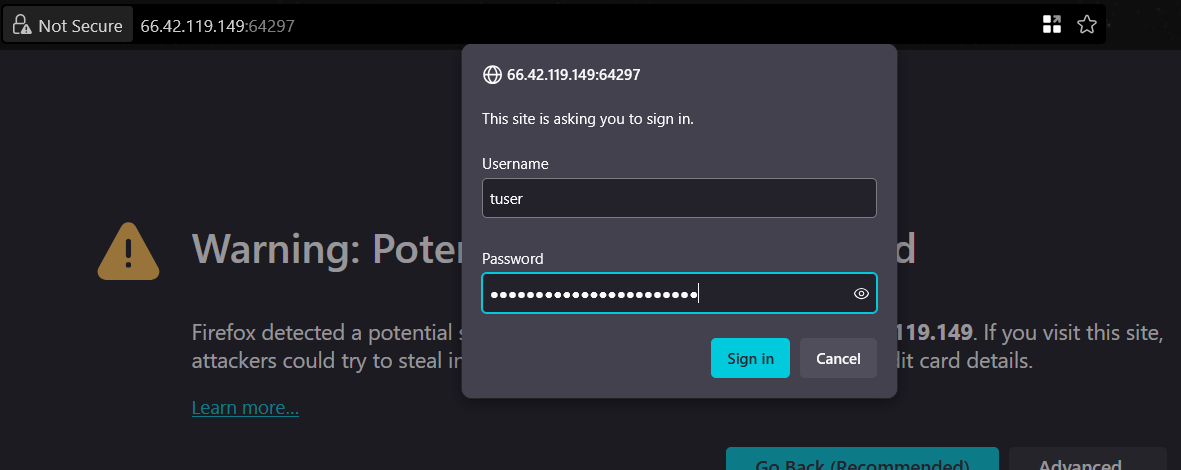Screen dimensions: 1181x470
Task: Click the yellow warning triangle icon
Action: coord(130,251)
